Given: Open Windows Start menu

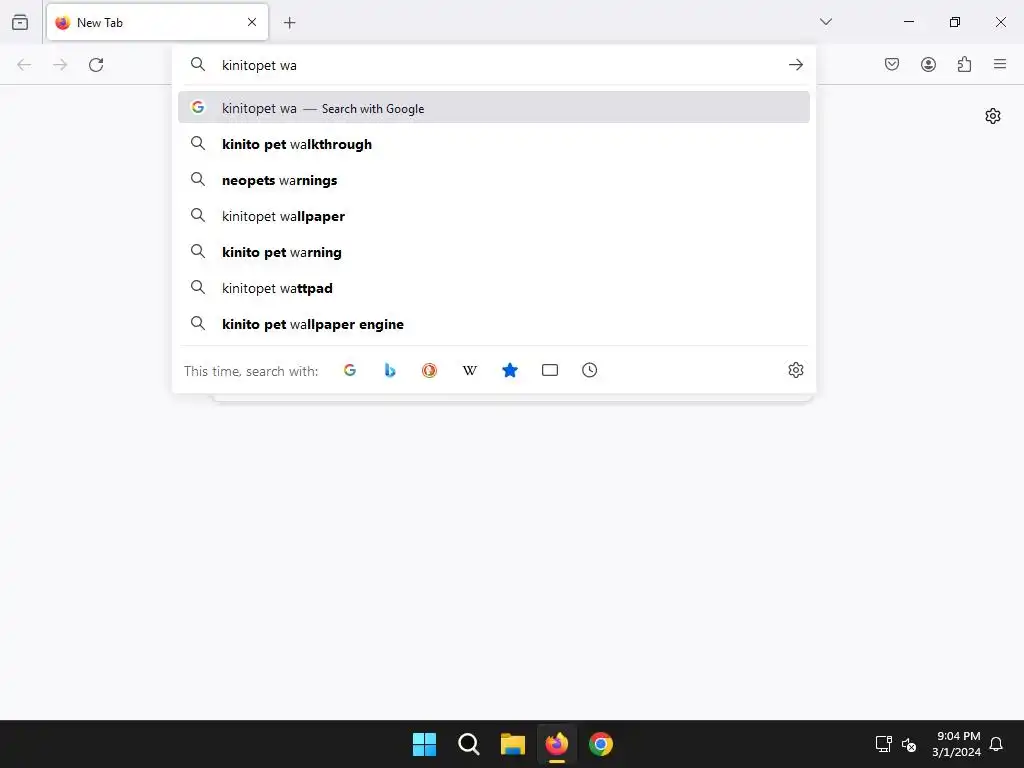Looking at the screenshot, I should (x=424, y=744).
